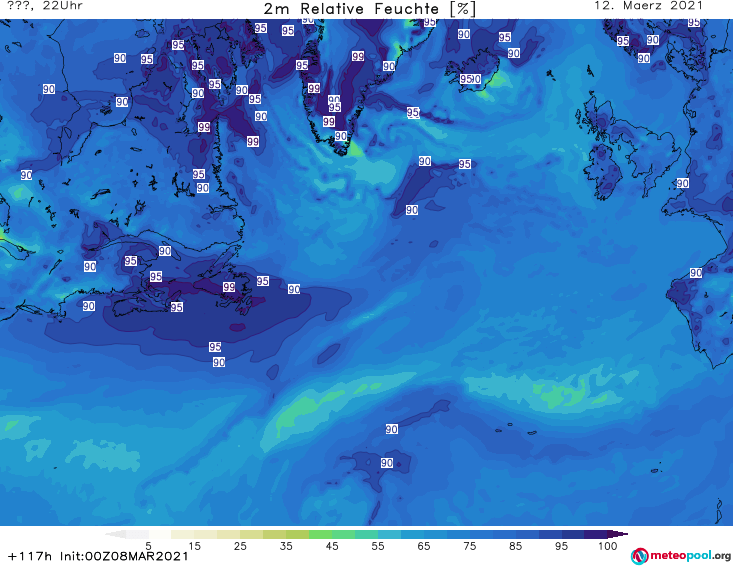Image resolution: width=733 pixels, height=566 pixels.
Task: Click the '12. Maerz 2021' date text
Action: point(648,6)
